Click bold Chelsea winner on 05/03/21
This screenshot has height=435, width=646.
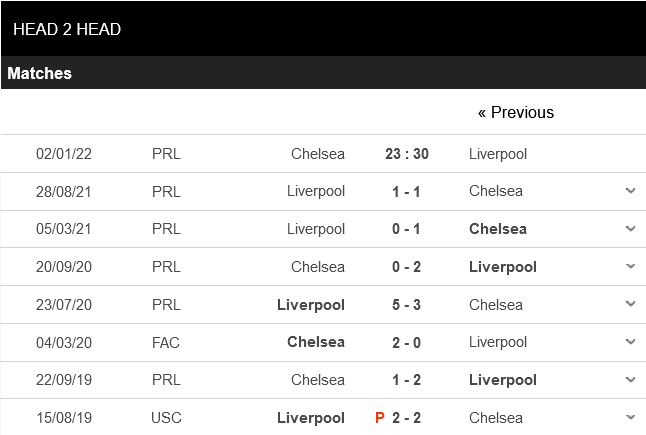coord(498,229)
